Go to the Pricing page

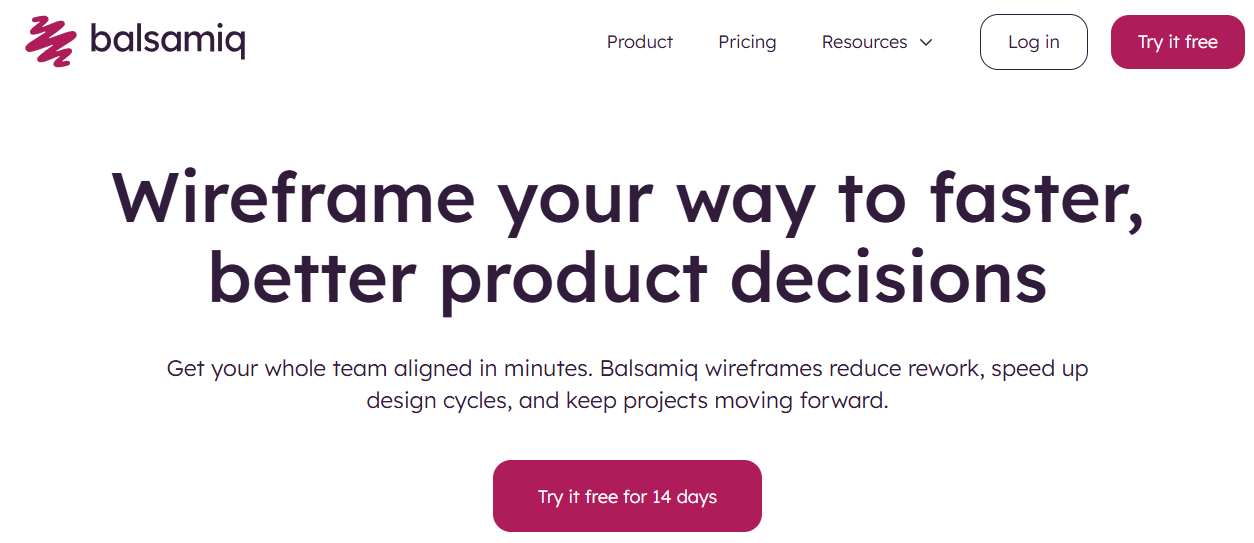(x=747, y=42)
